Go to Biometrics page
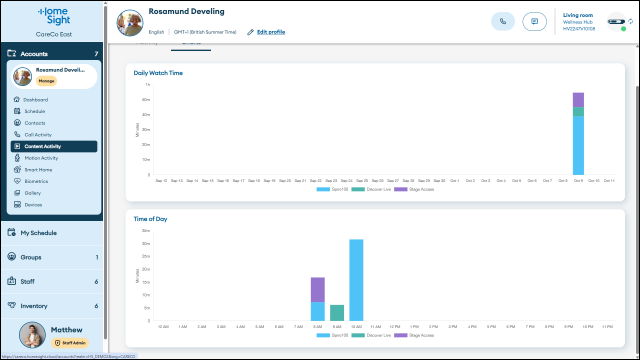640x360 pixels. point(54,181)
